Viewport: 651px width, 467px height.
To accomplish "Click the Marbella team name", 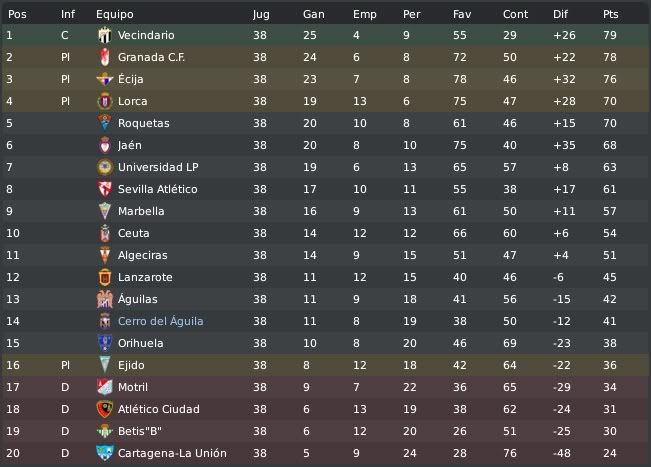I will coord(141,211).
